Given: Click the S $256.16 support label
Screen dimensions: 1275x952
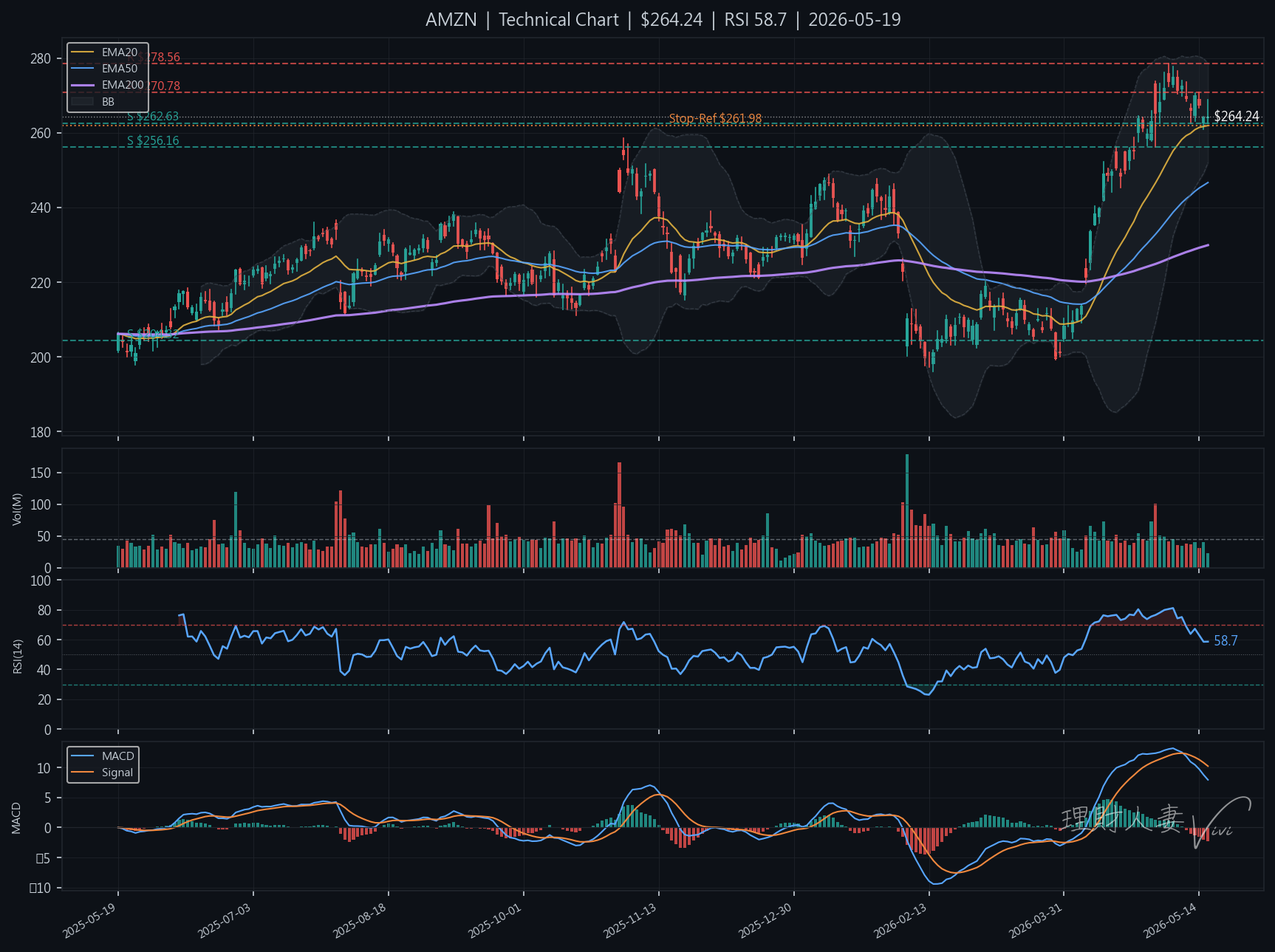Looking at the screenshot, I should click(153, 141).
